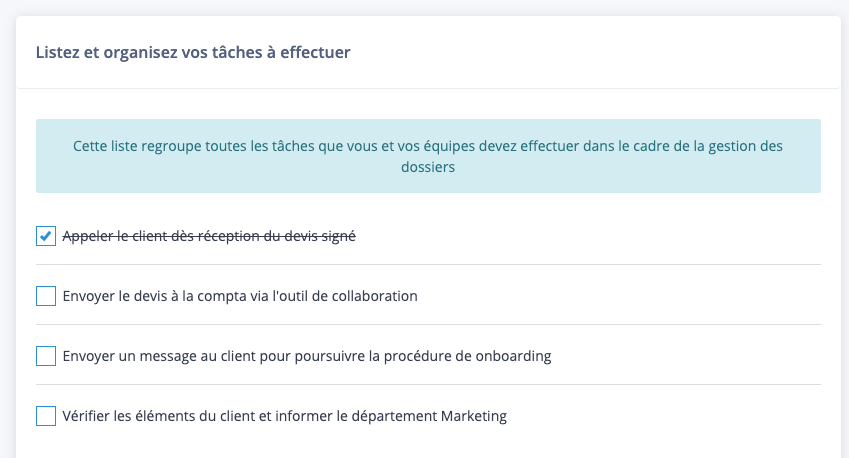Screen dimensions: 849x458
Task: Click the word 'onboarding' in the third task
Action: point(515,356)
